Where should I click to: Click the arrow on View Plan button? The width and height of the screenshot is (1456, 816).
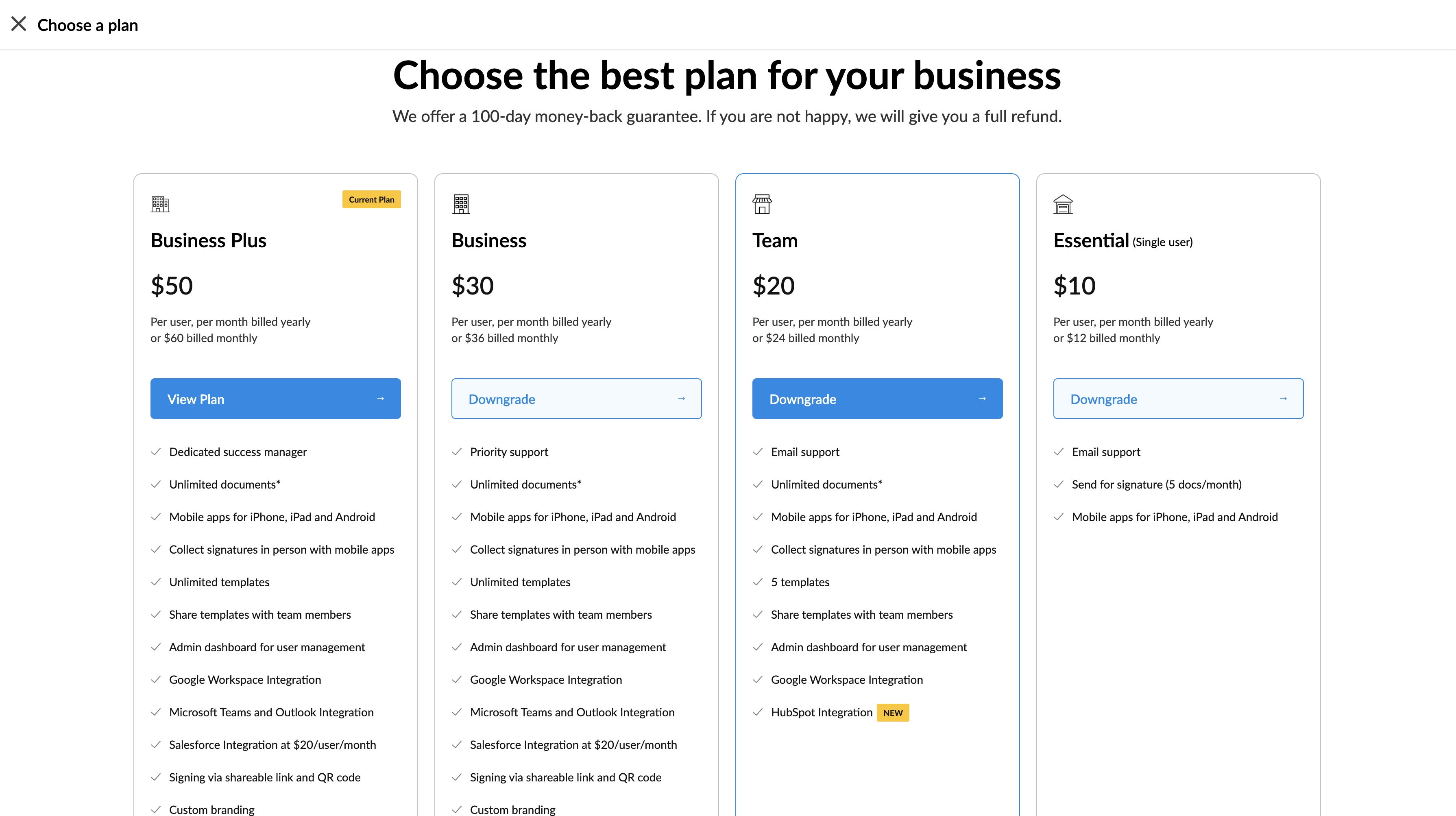click(x=380, y=399)
